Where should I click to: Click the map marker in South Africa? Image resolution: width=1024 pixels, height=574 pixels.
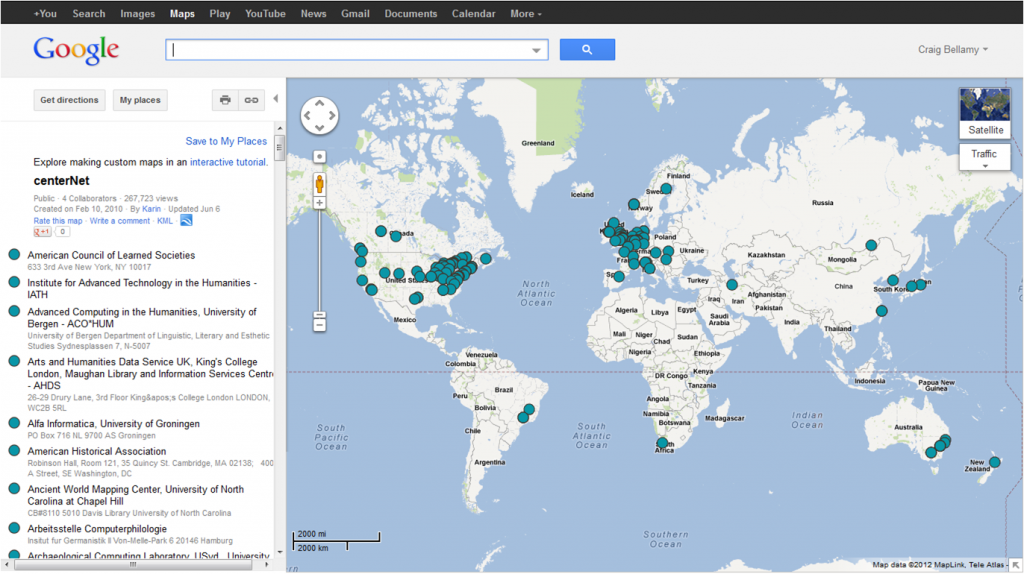pos(662,443)
